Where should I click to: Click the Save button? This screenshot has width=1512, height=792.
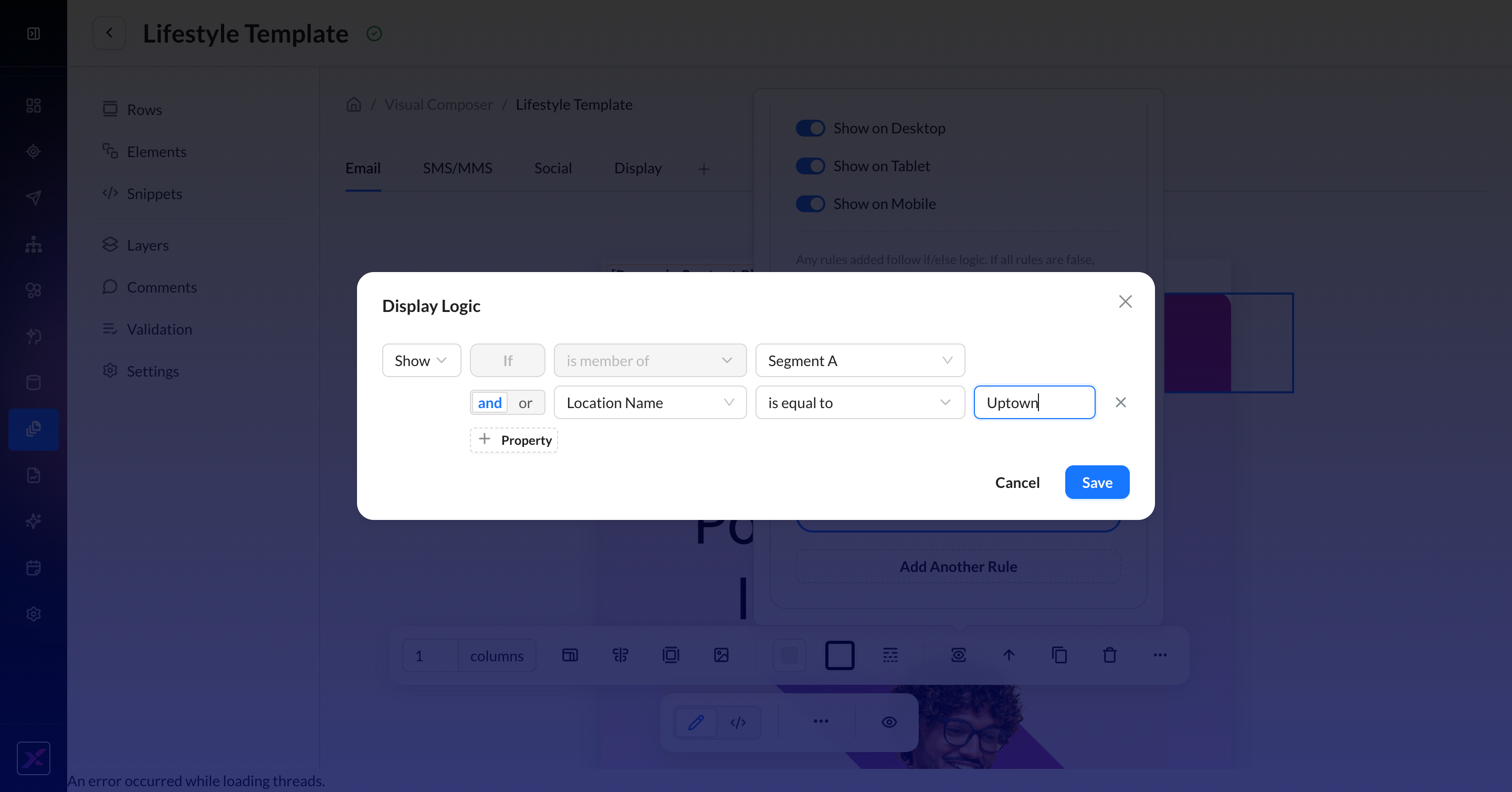1097,483
